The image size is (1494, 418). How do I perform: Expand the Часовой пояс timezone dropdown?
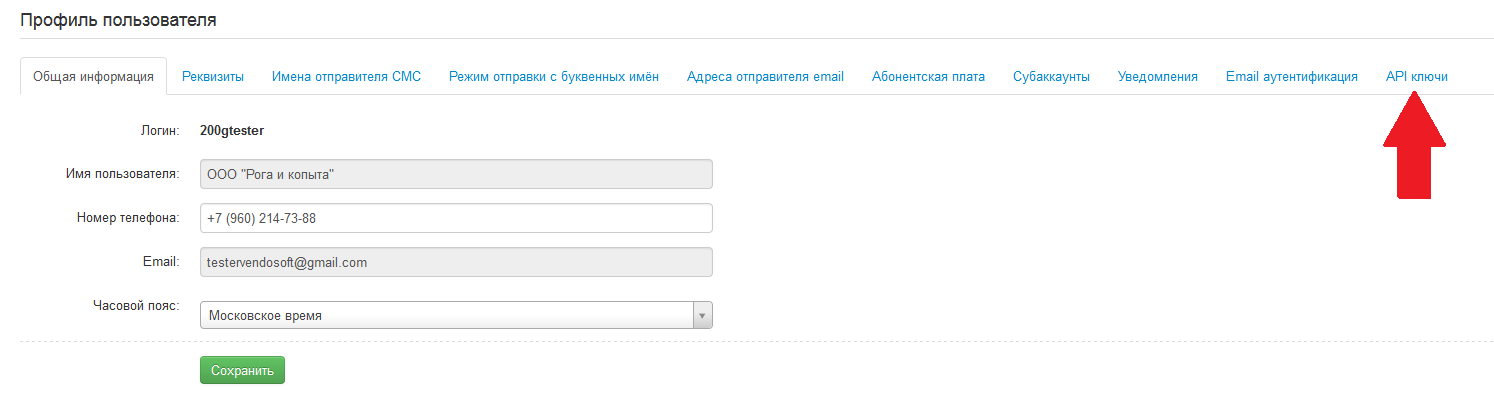pyautogui.click(x=456, y=316)
